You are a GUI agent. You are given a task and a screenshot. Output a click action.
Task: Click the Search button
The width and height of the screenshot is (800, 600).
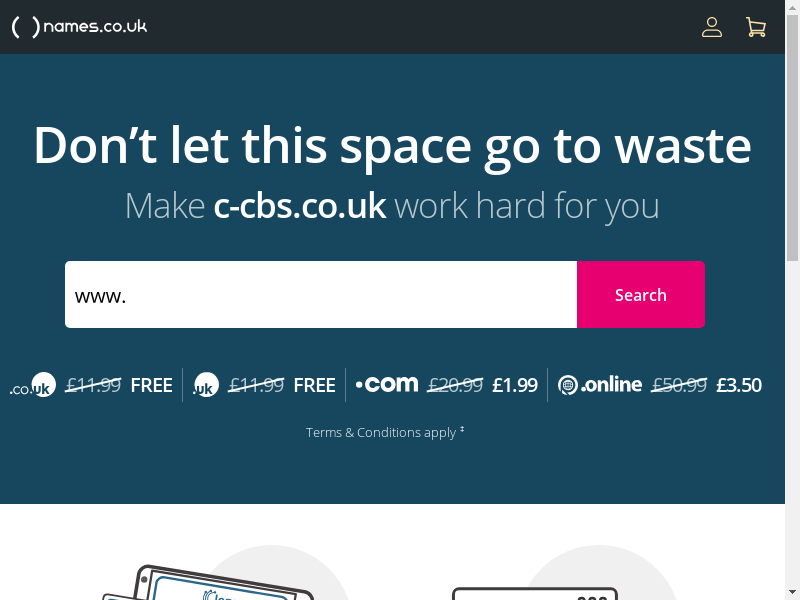(641, 294)
